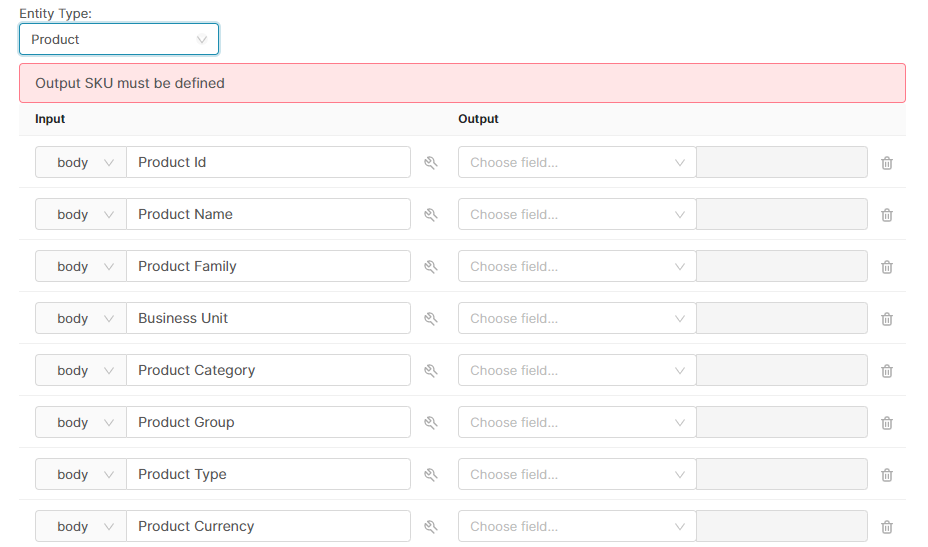Click disabled output text box for Product Id
Image resolution: width=928 pixels, height=547 pixels.
click(781, 163)
